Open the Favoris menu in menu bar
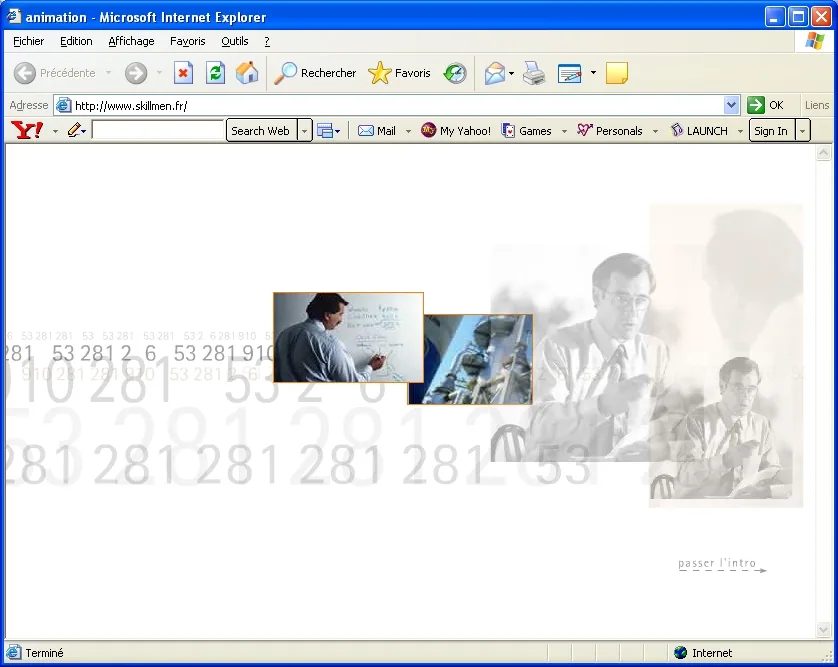 [187, 41]
